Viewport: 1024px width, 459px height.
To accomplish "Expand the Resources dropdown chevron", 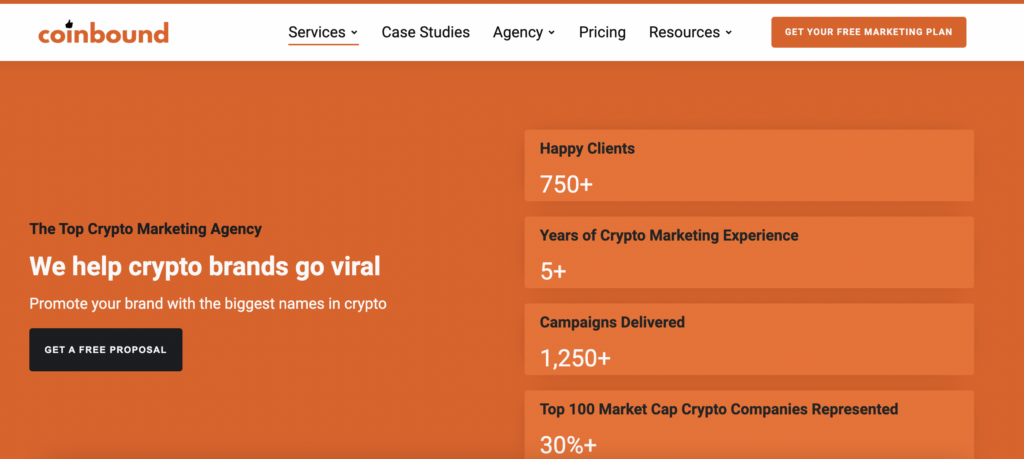I will click(x=728, y=33).
